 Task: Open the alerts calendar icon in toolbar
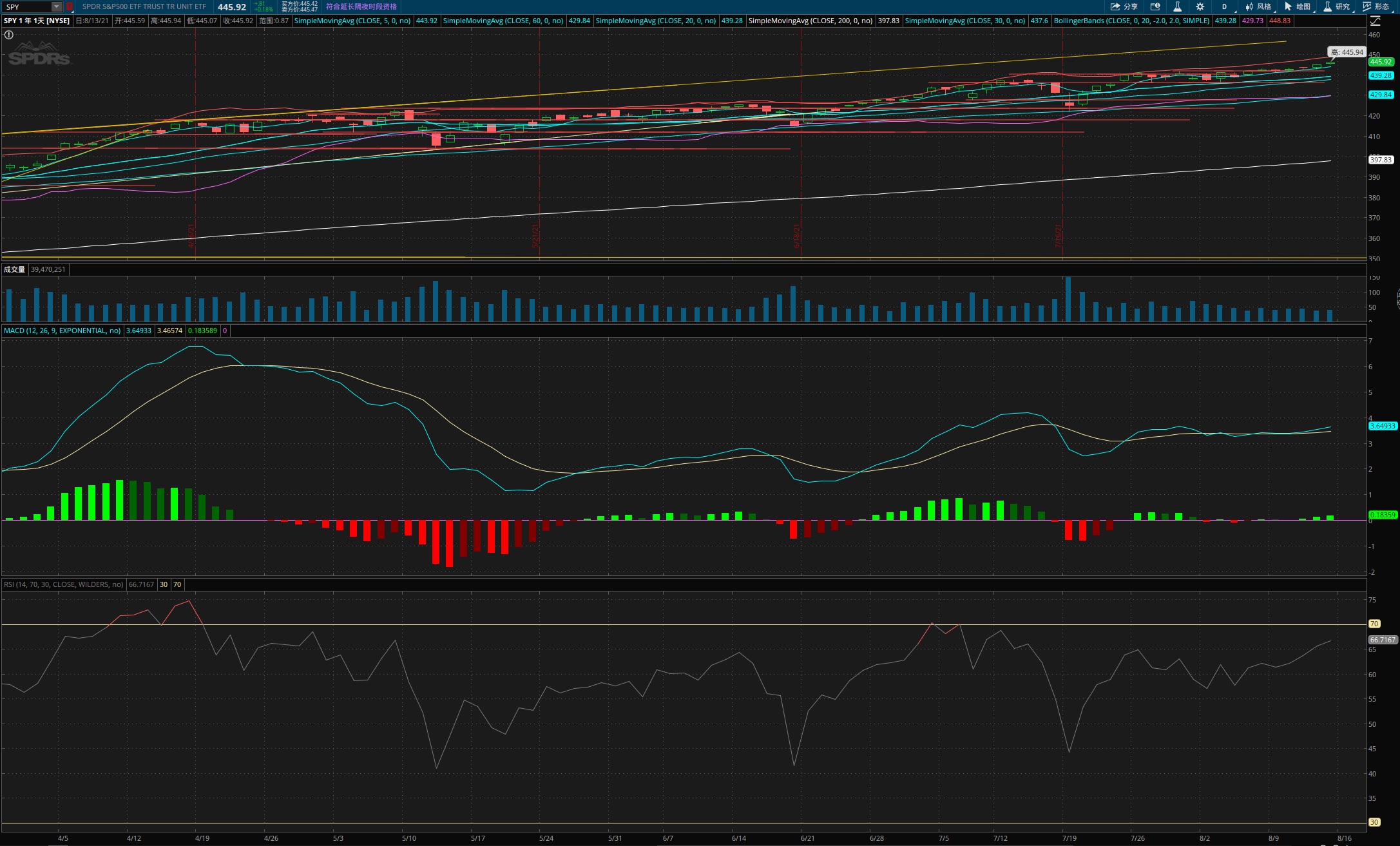[x=1155, y=6]
